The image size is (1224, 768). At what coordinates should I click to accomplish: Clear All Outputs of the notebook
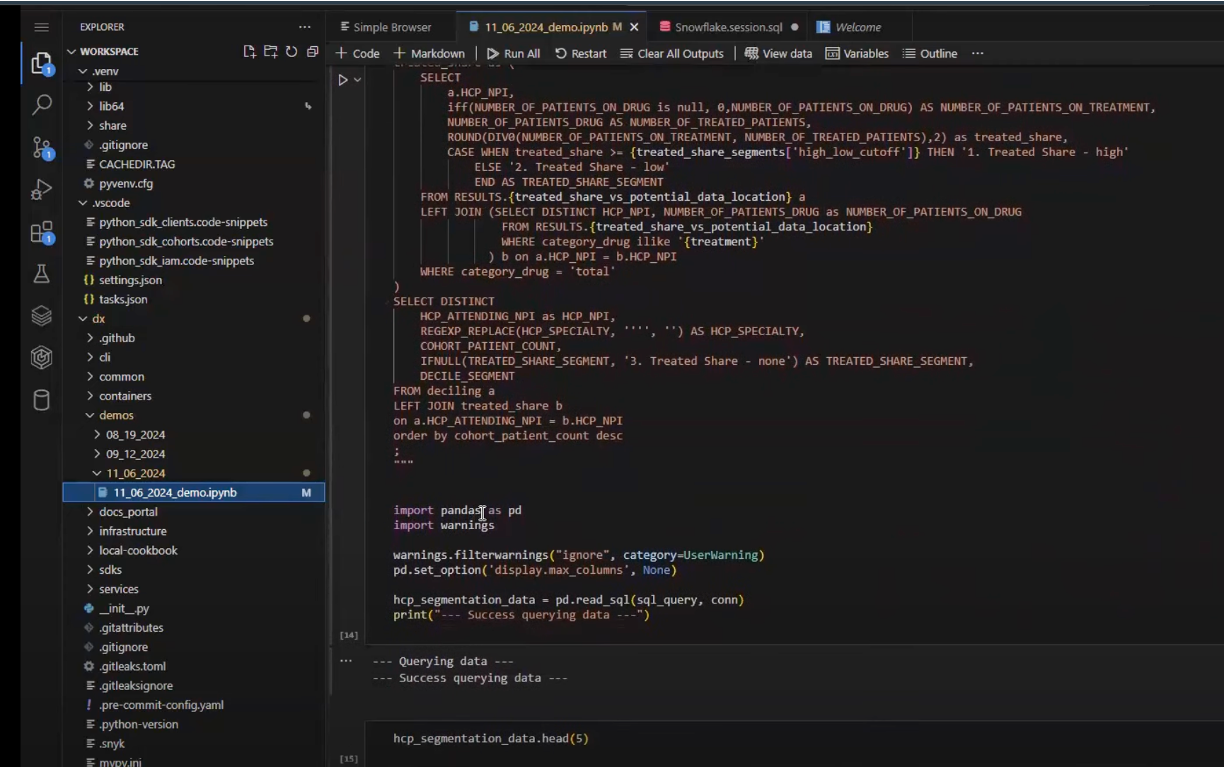671,53
